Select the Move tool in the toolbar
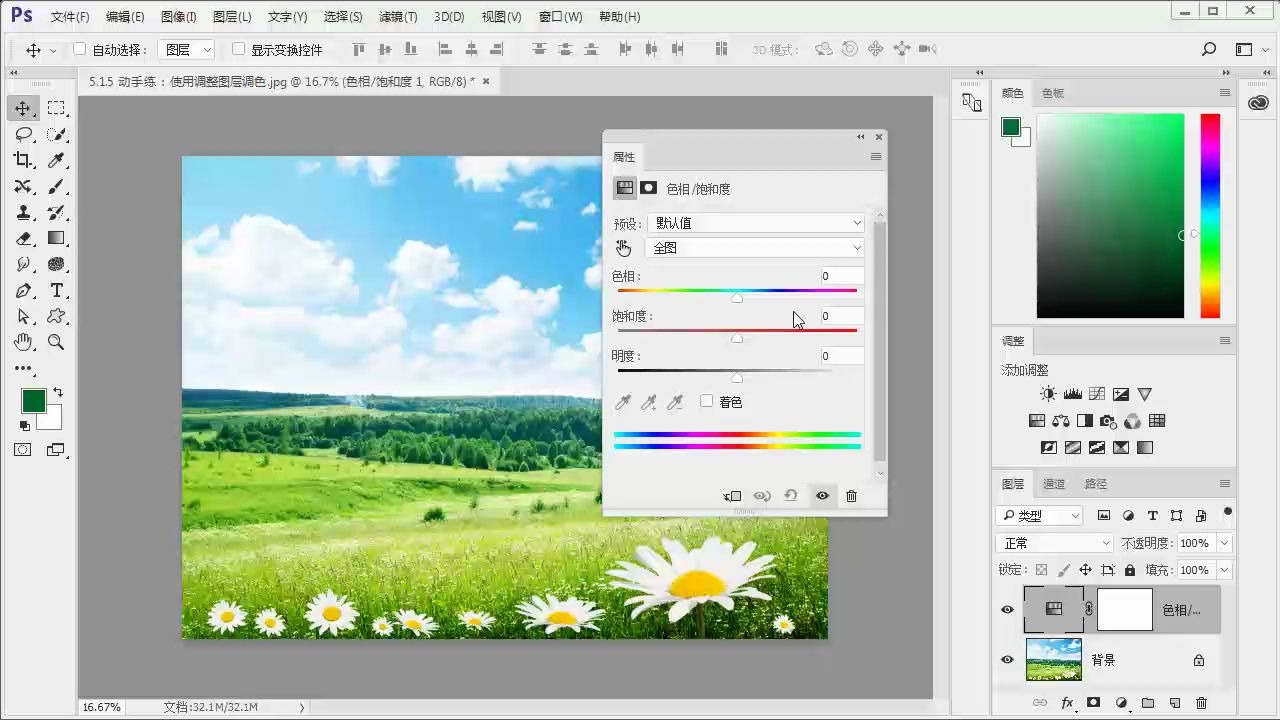 click(x=22, y=109)
